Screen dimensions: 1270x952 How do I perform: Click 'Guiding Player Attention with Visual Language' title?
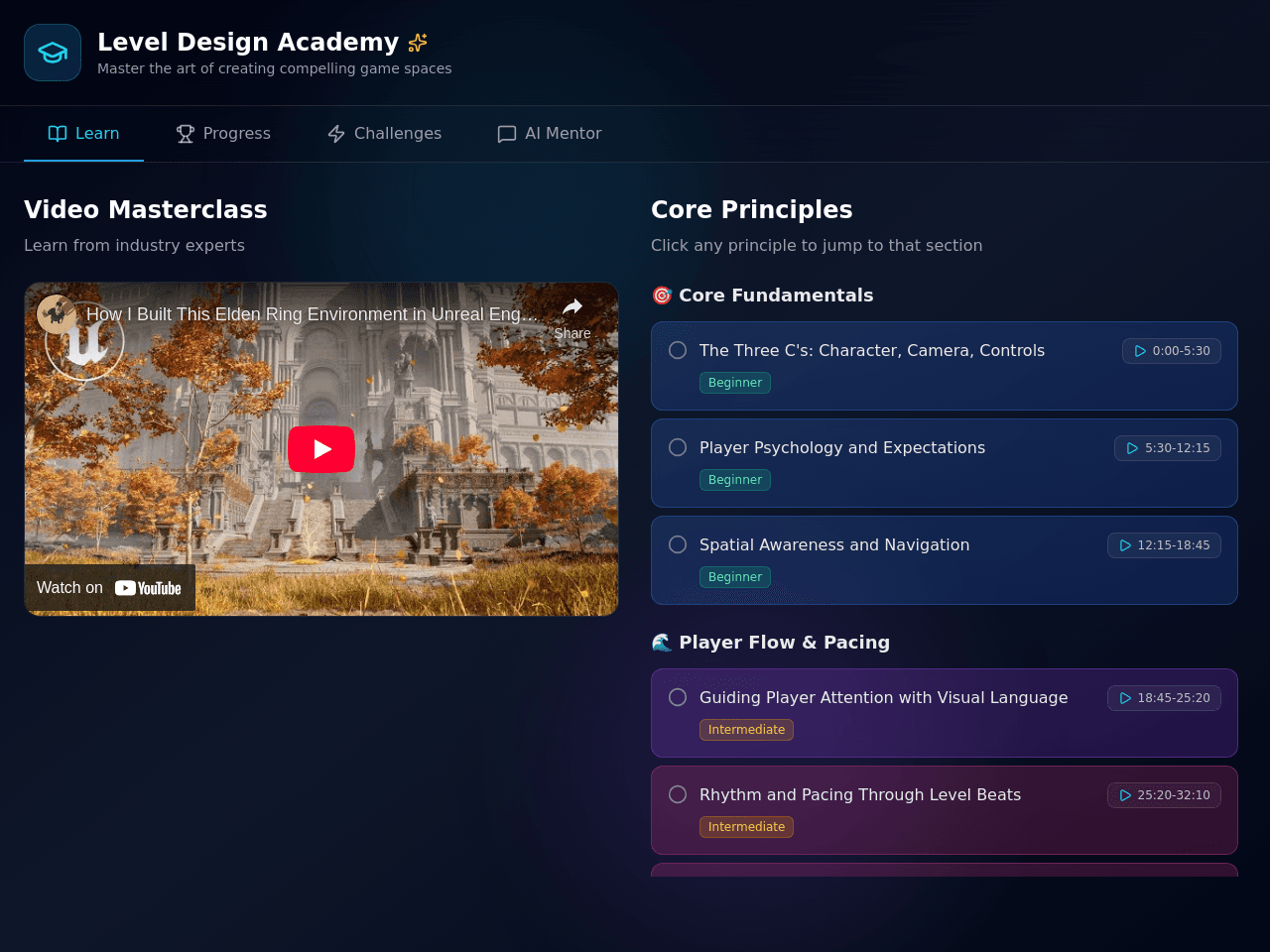(883, 697)
